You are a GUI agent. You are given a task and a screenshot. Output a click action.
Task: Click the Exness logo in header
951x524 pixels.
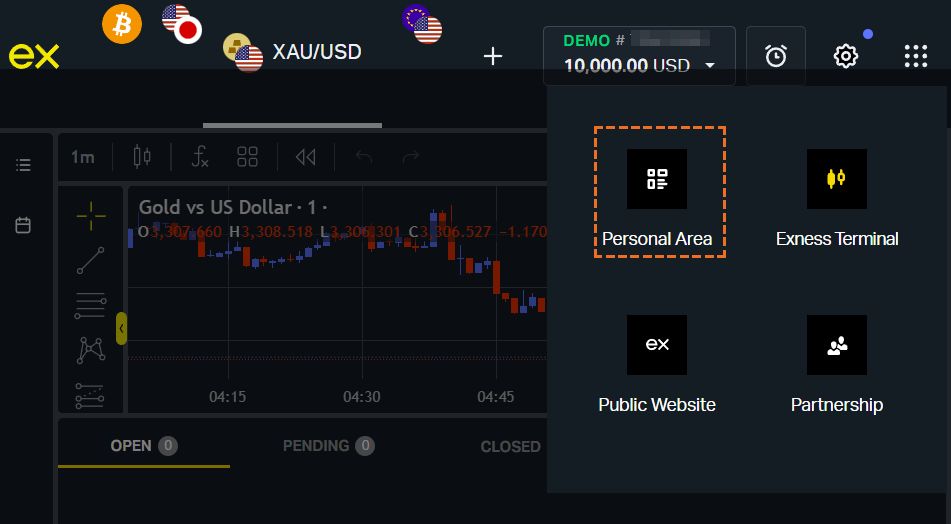point(34,56)
